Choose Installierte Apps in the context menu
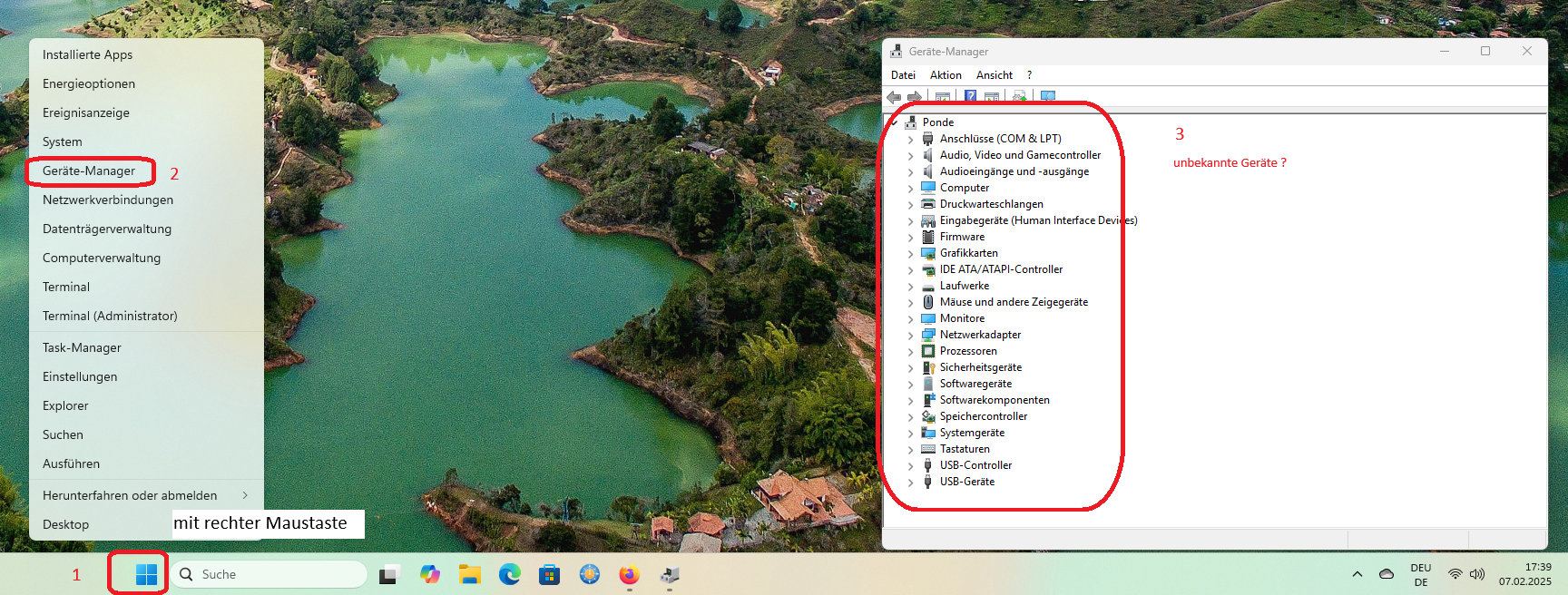 click(146, 54)
